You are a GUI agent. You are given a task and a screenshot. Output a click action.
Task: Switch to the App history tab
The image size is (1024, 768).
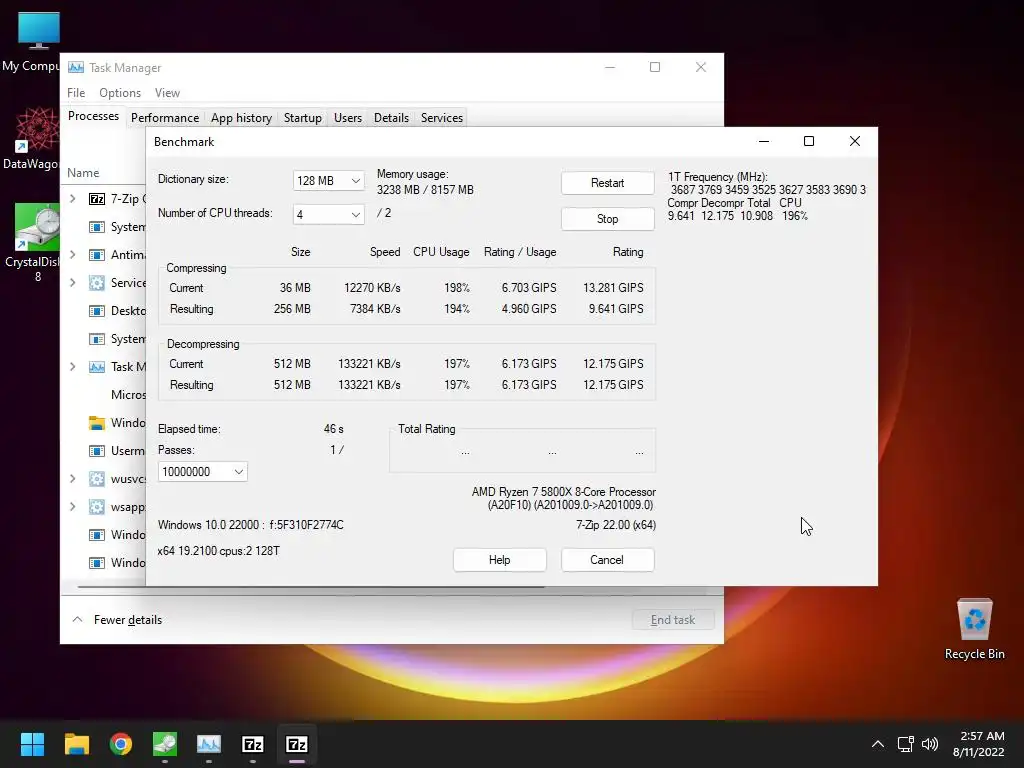click(241, 118)
